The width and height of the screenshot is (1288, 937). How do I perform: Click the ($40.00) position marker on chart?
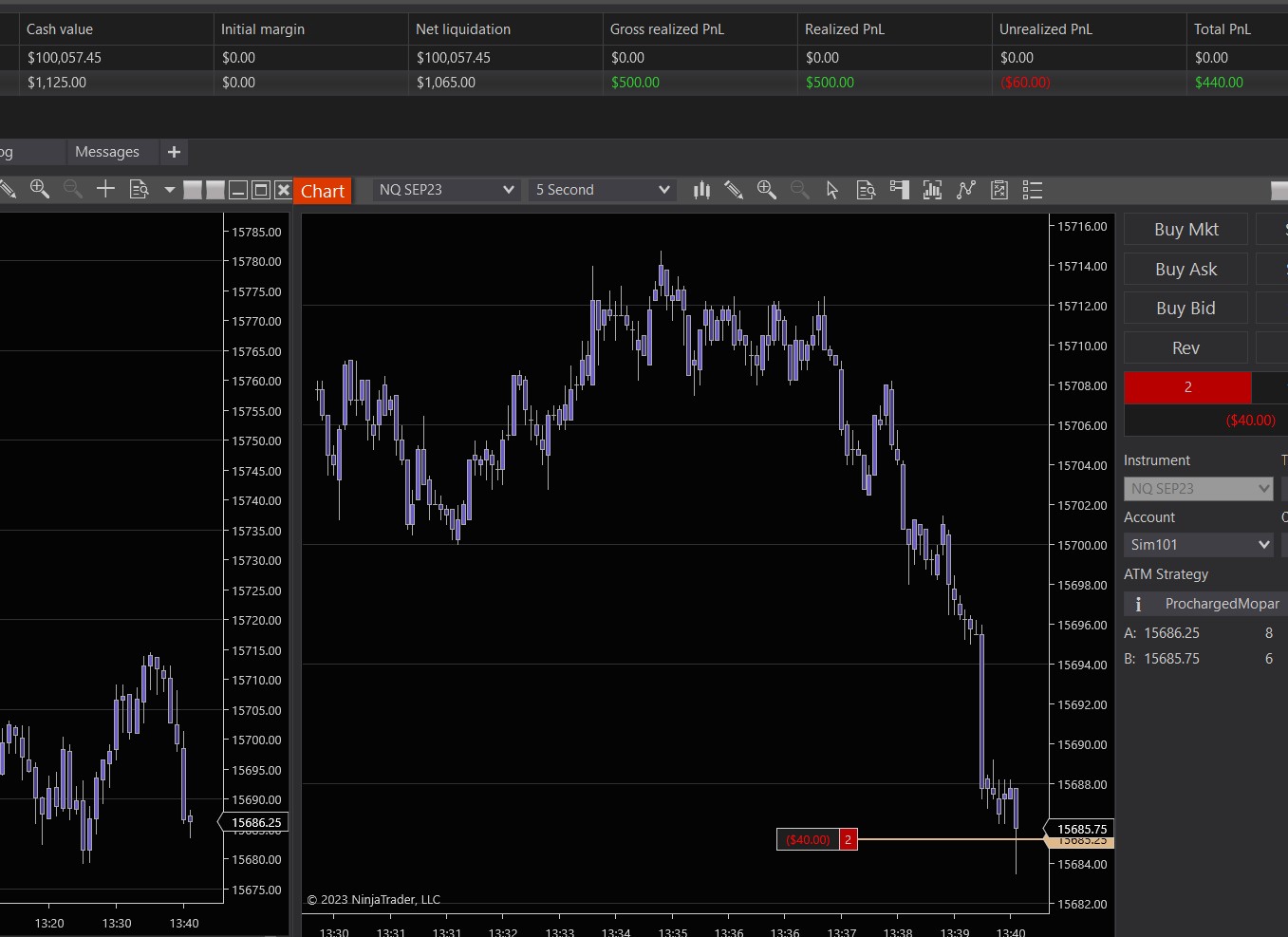[808, 839]
